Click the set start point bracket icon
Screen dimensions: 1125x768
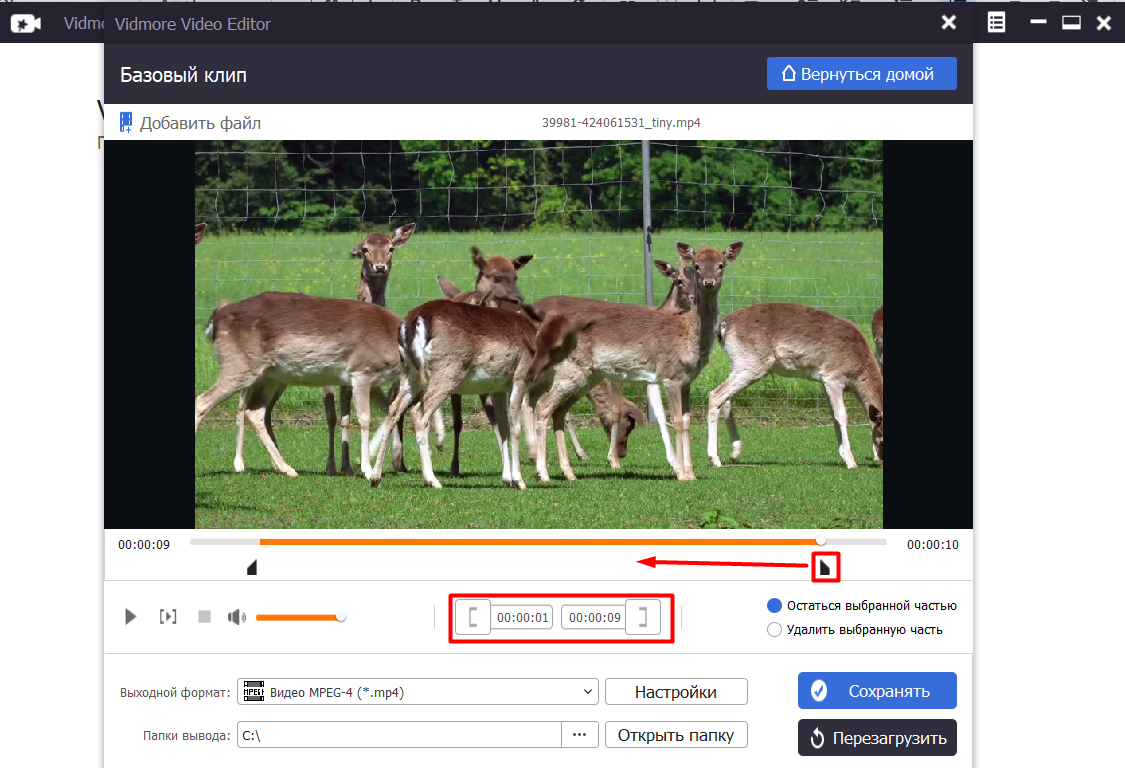[x=476, y=618]
